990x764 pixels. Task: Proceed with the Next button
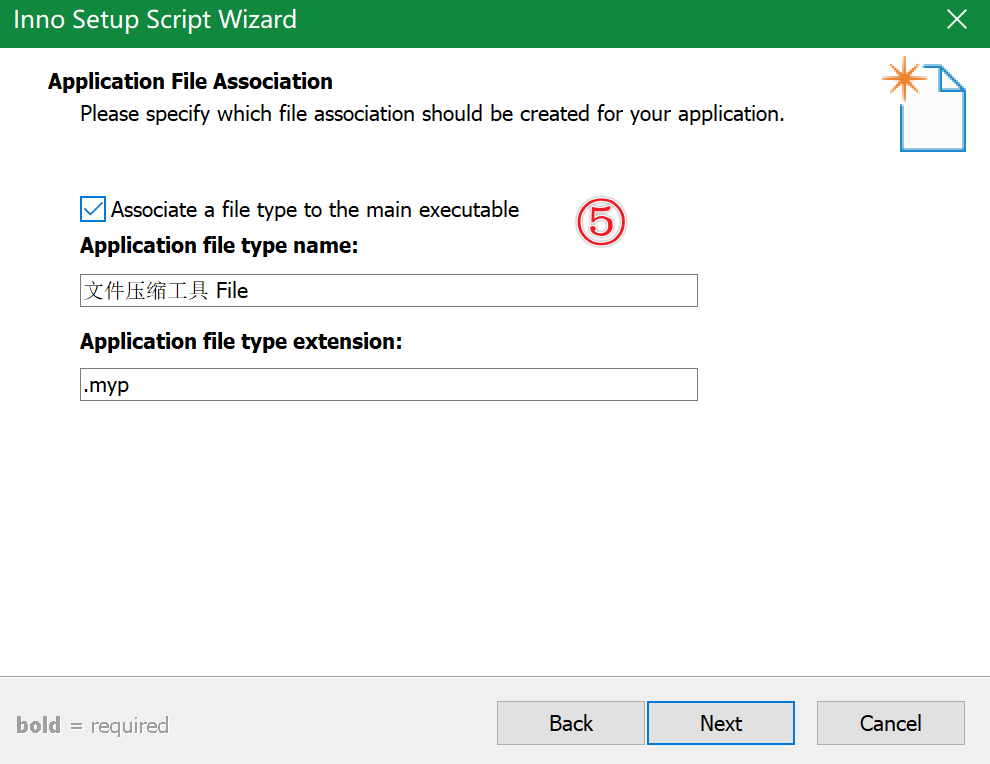720,723
